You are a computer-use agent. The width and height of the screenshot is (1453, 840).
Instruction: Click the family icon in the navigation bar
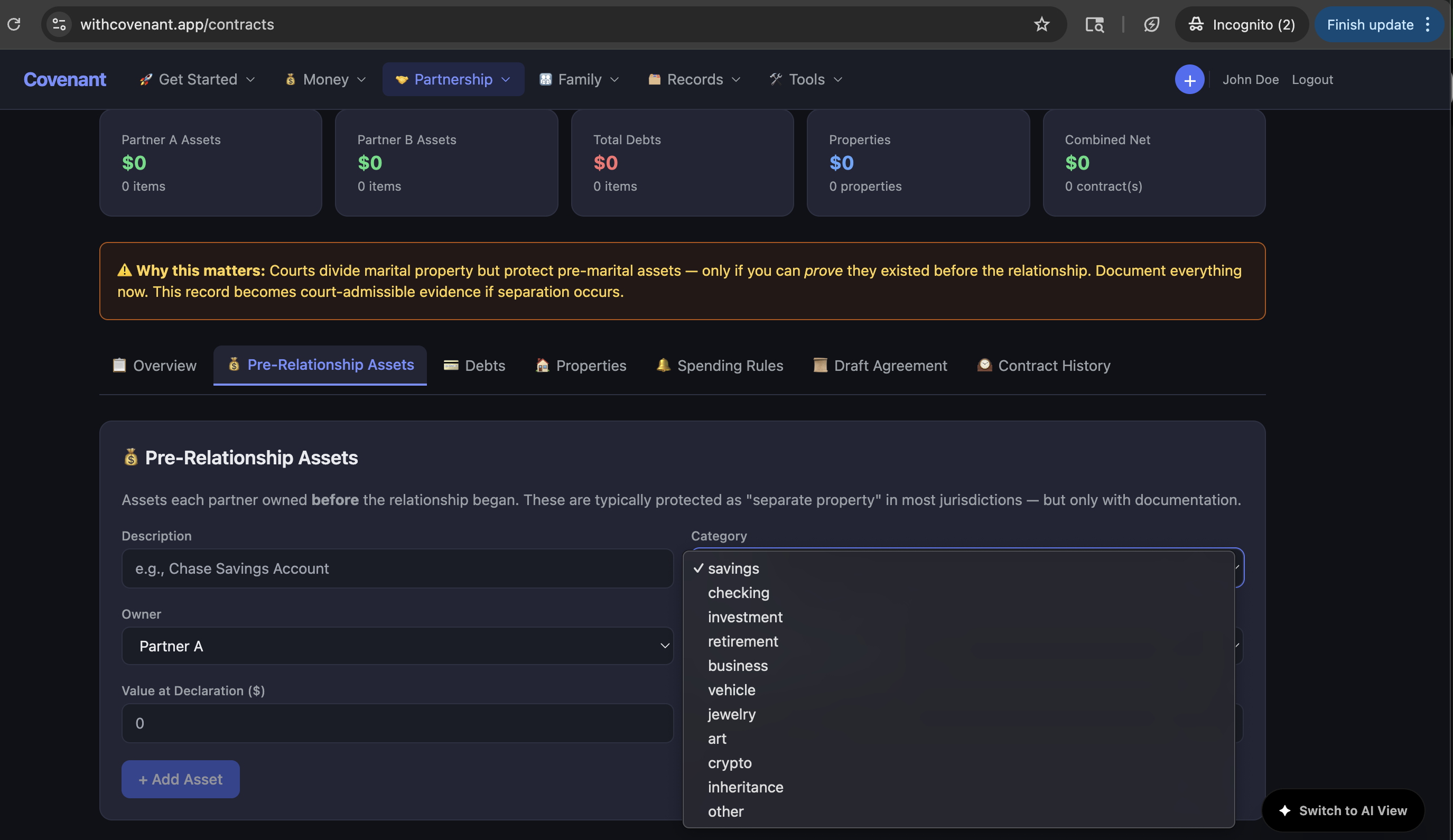[544, 80]
